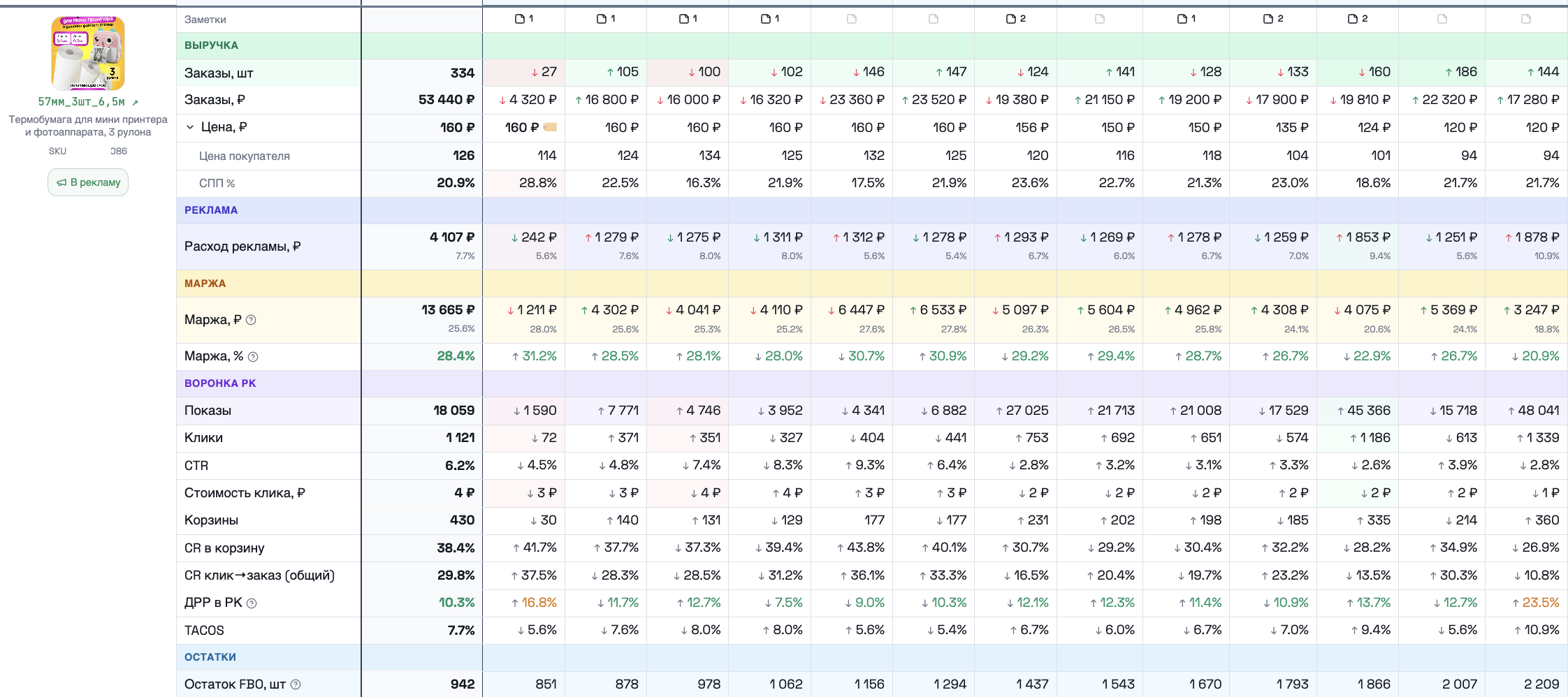This screenshot has width=1568, height=697.
Task: Select the ВОРОНКА РК section header
Action: (220, 383)
